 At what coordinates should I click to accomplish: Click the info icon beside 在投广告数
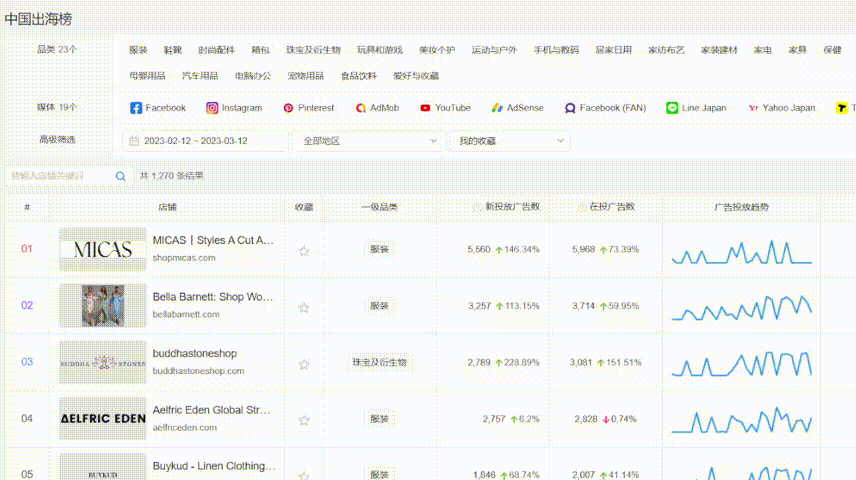click(x=582, y=207)
